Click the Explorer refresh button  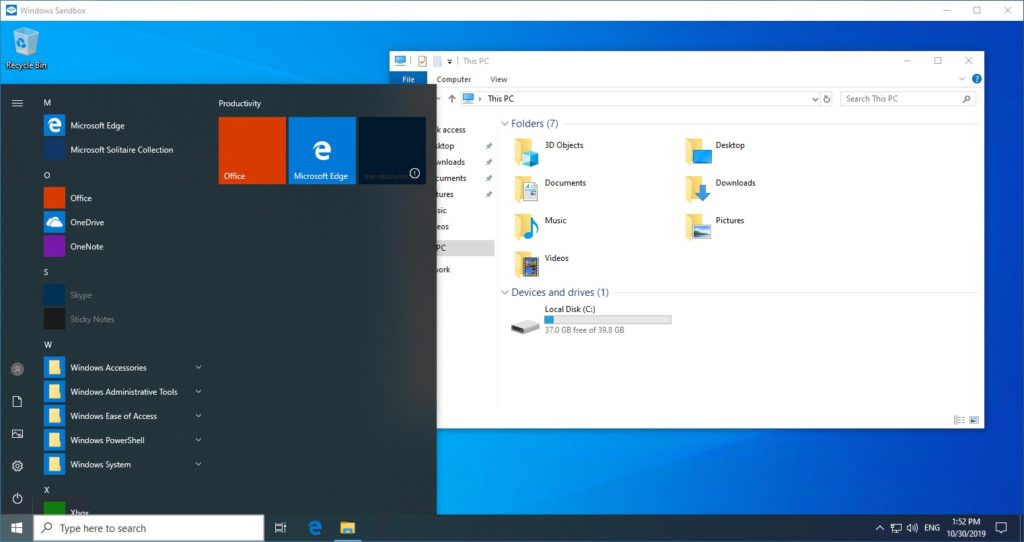[827, 99]
